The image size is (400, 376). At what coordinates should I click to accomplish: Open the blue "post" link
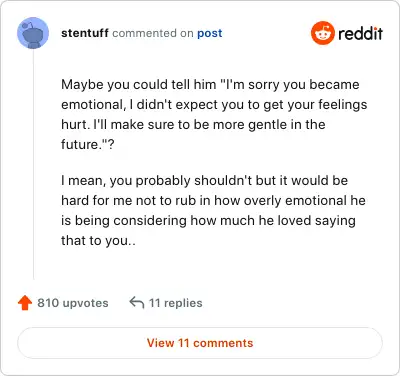(210, 33)
